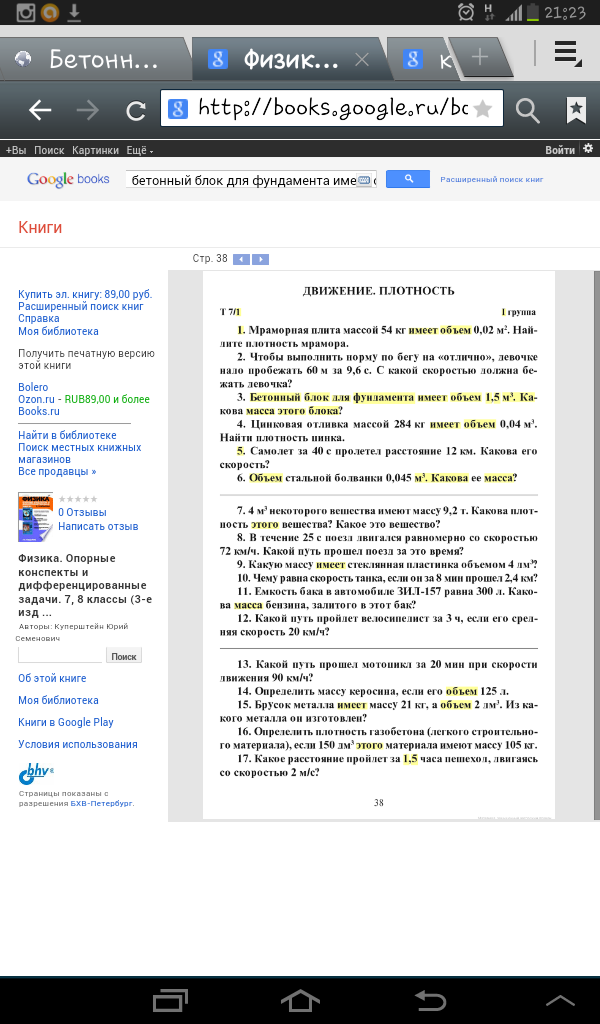Open Моя библиотека below Справка
The image size is (600, 1024).
coord(58,331)
